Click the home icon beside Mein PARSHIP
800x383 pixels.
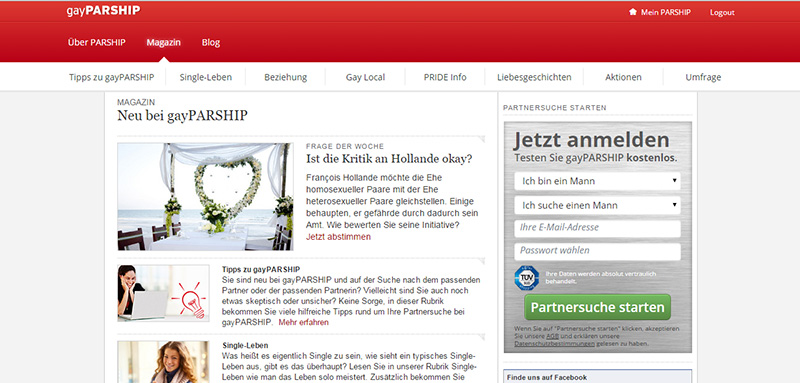coord(633,12)
